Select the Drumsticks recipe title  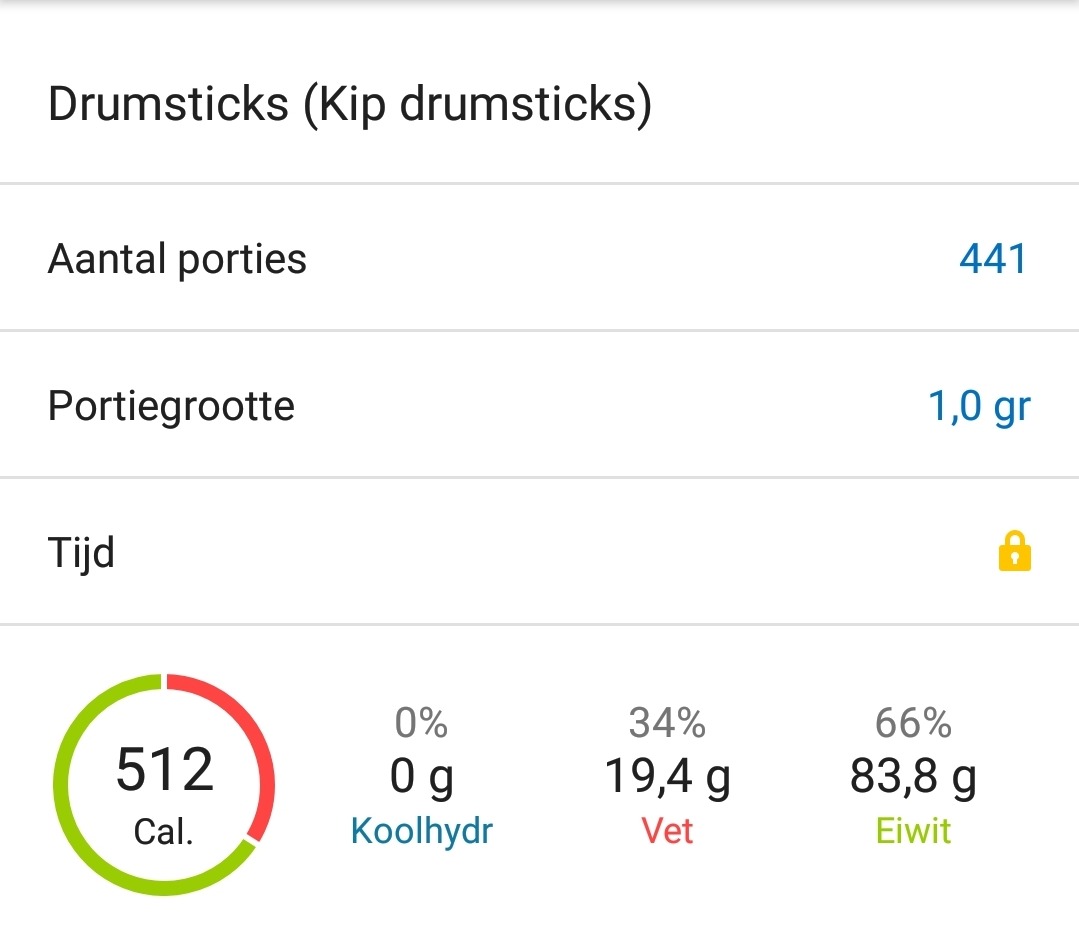pyautogui.click(x=350, y=104)
